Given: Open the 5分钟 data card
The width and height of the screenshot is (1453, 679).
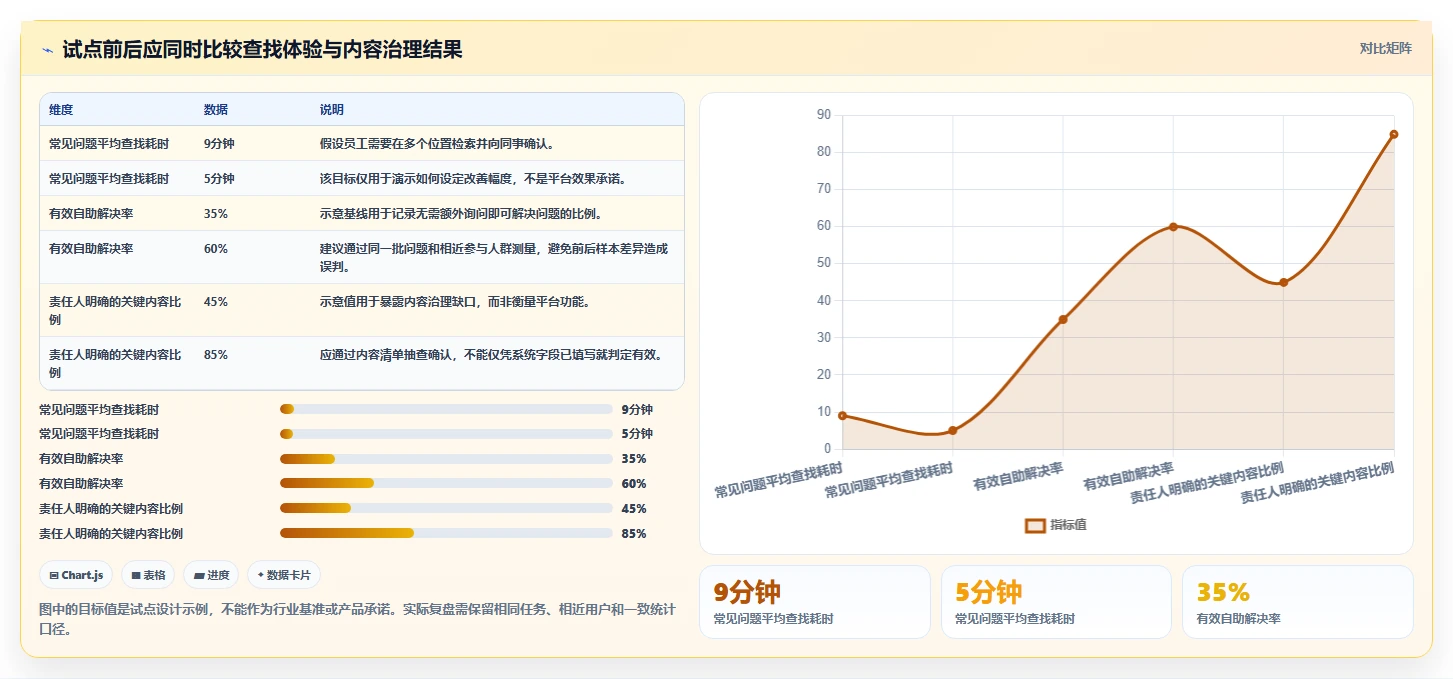Looking at the screenshot, I should click(1056, 602).
